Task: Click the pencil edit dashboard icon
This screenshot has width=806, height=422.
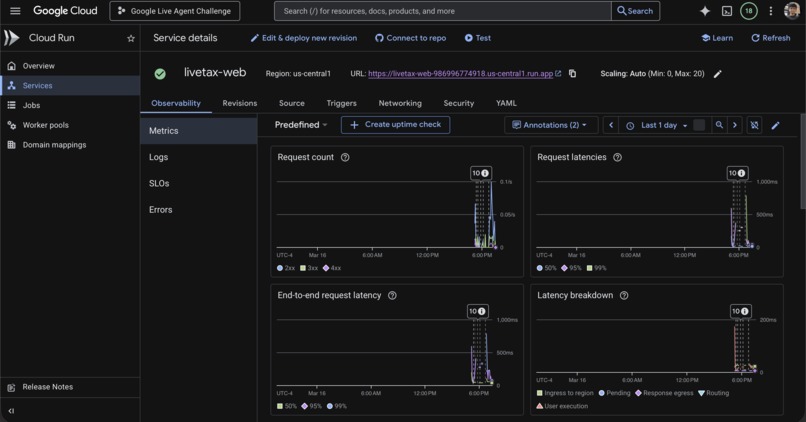Action: tap(775, 125)
